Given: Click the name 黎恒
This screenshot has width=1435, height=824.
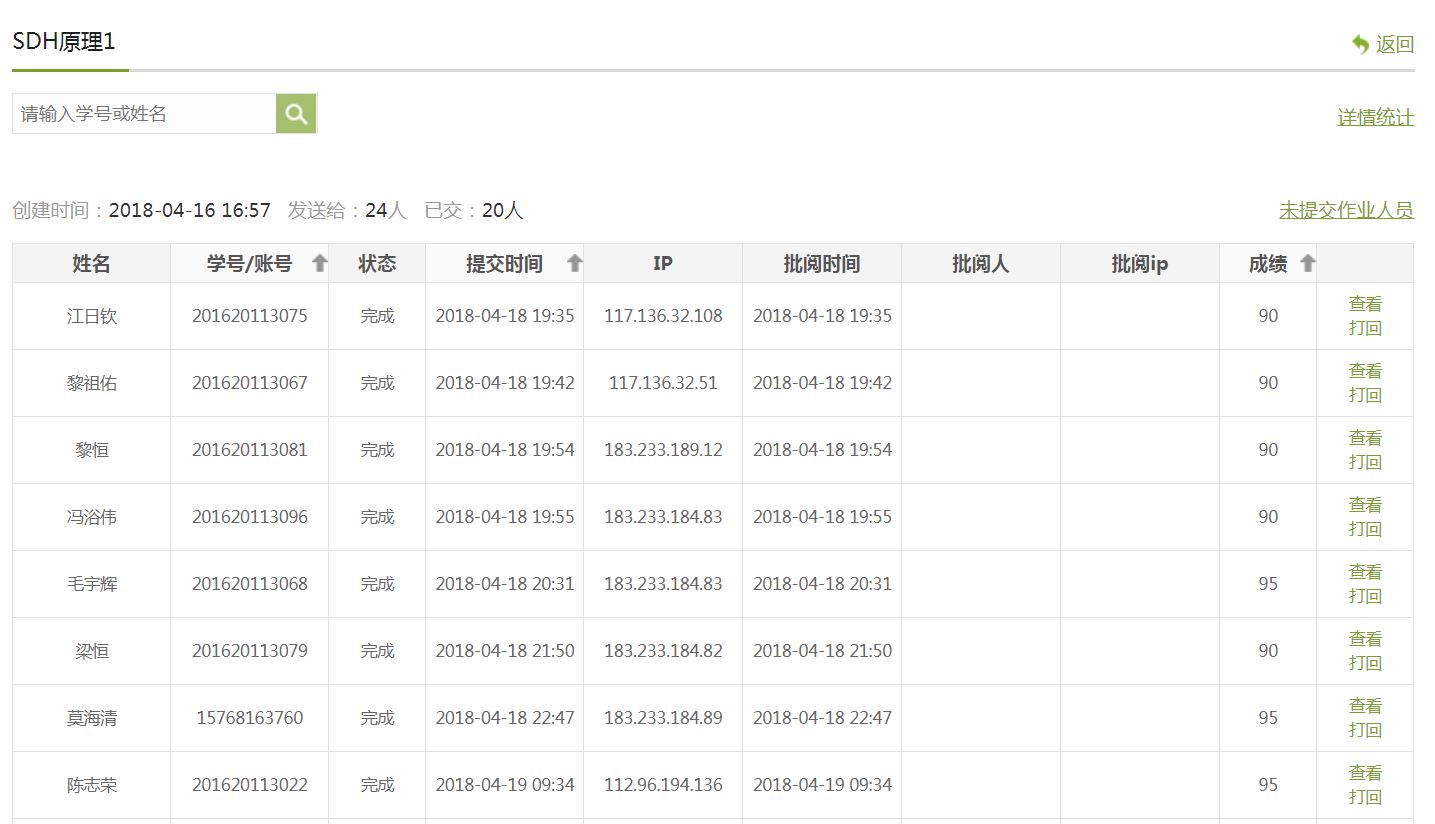Looking at the screenshot, I should (92, 450).
